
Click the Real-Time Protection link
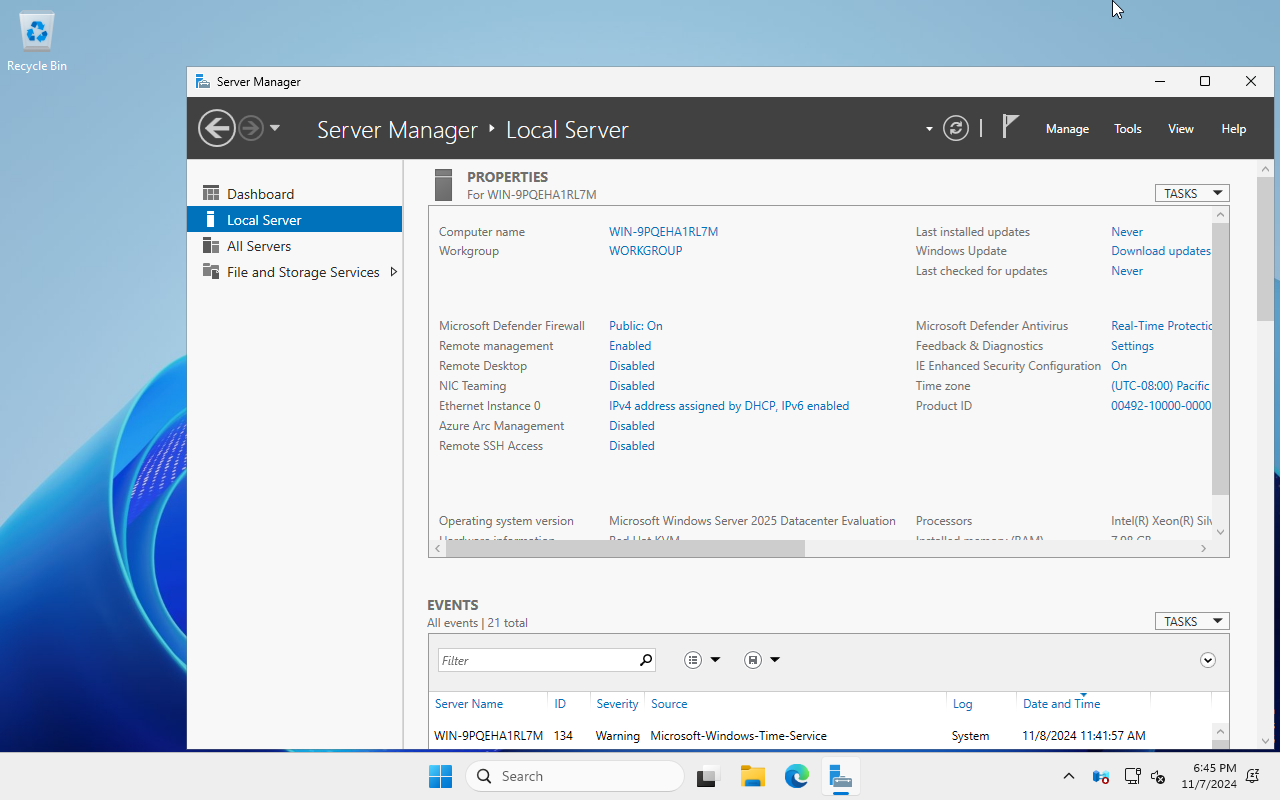(x=1162, y=326)
